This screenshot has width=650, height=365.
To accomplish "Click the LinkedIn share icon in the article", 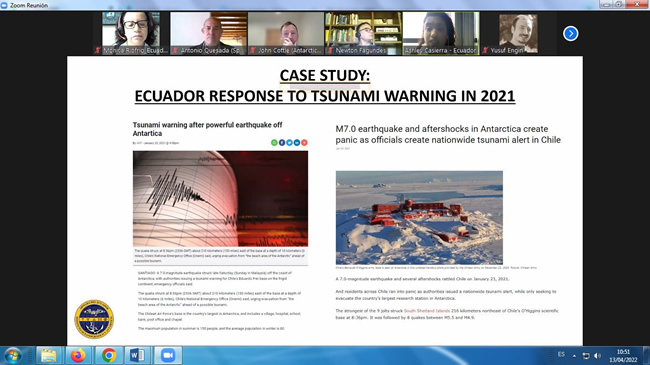I will [296, 143].
